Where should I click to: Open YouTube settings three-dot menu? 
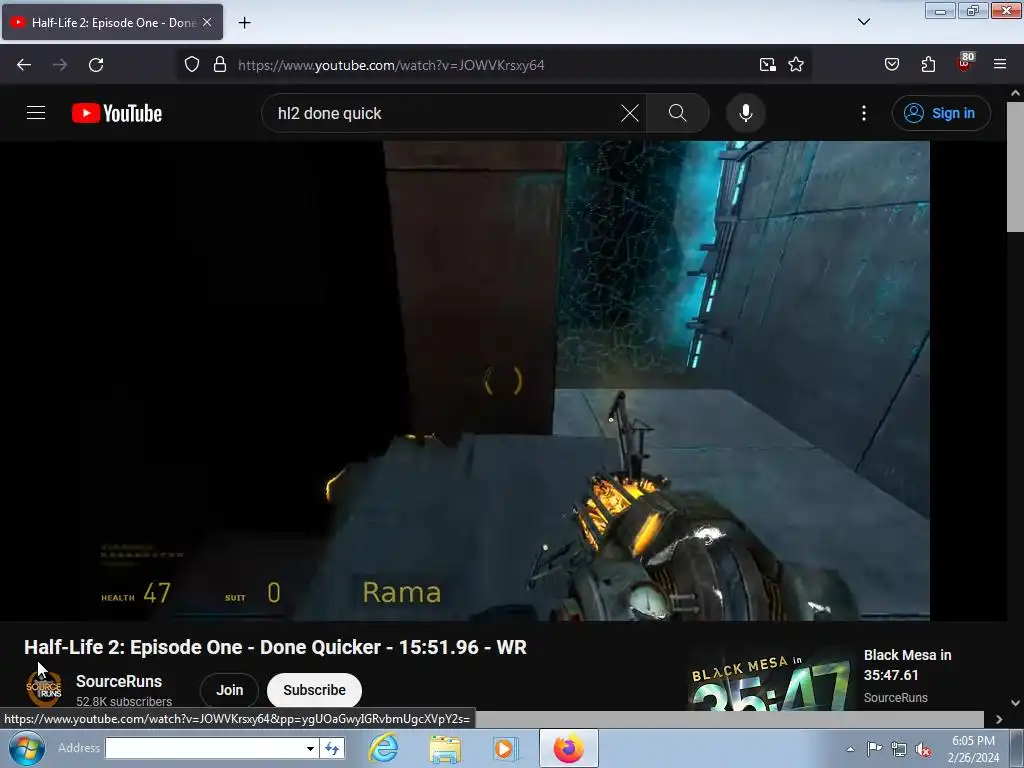(x=864, y=113)
